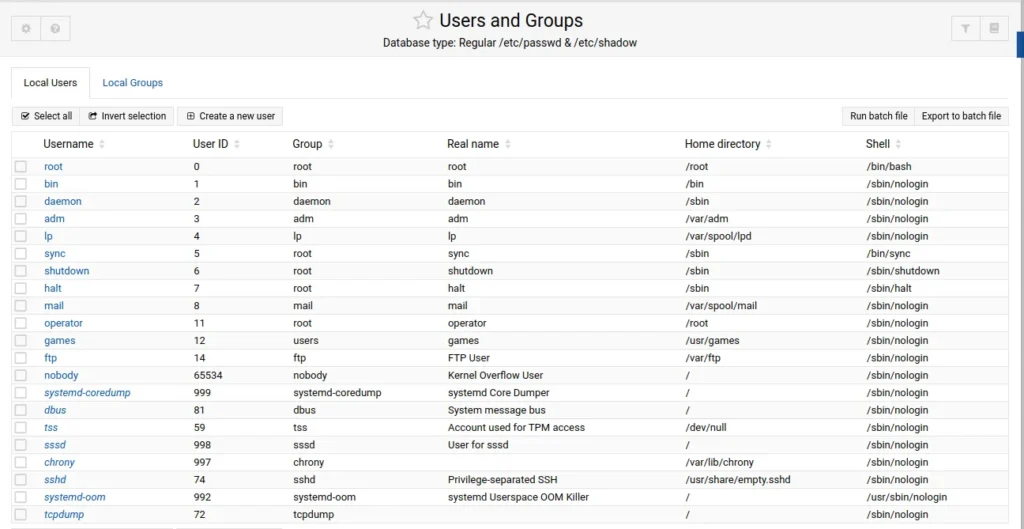
Task: Click the shell /bin/bash
Action: (888, 167)
